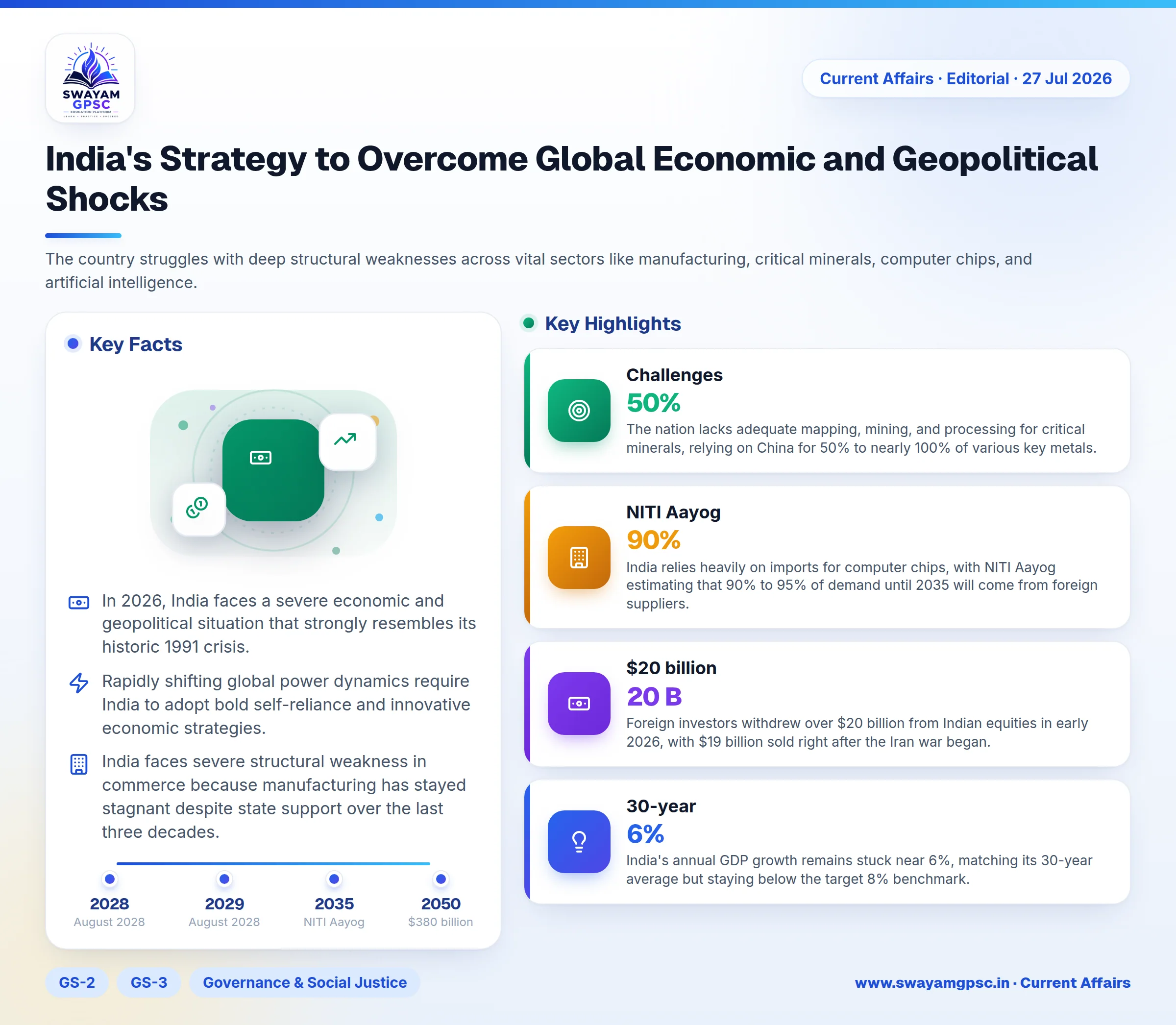
Task: Click the foreign investors withdrawal description
Action: pos(857,732)
